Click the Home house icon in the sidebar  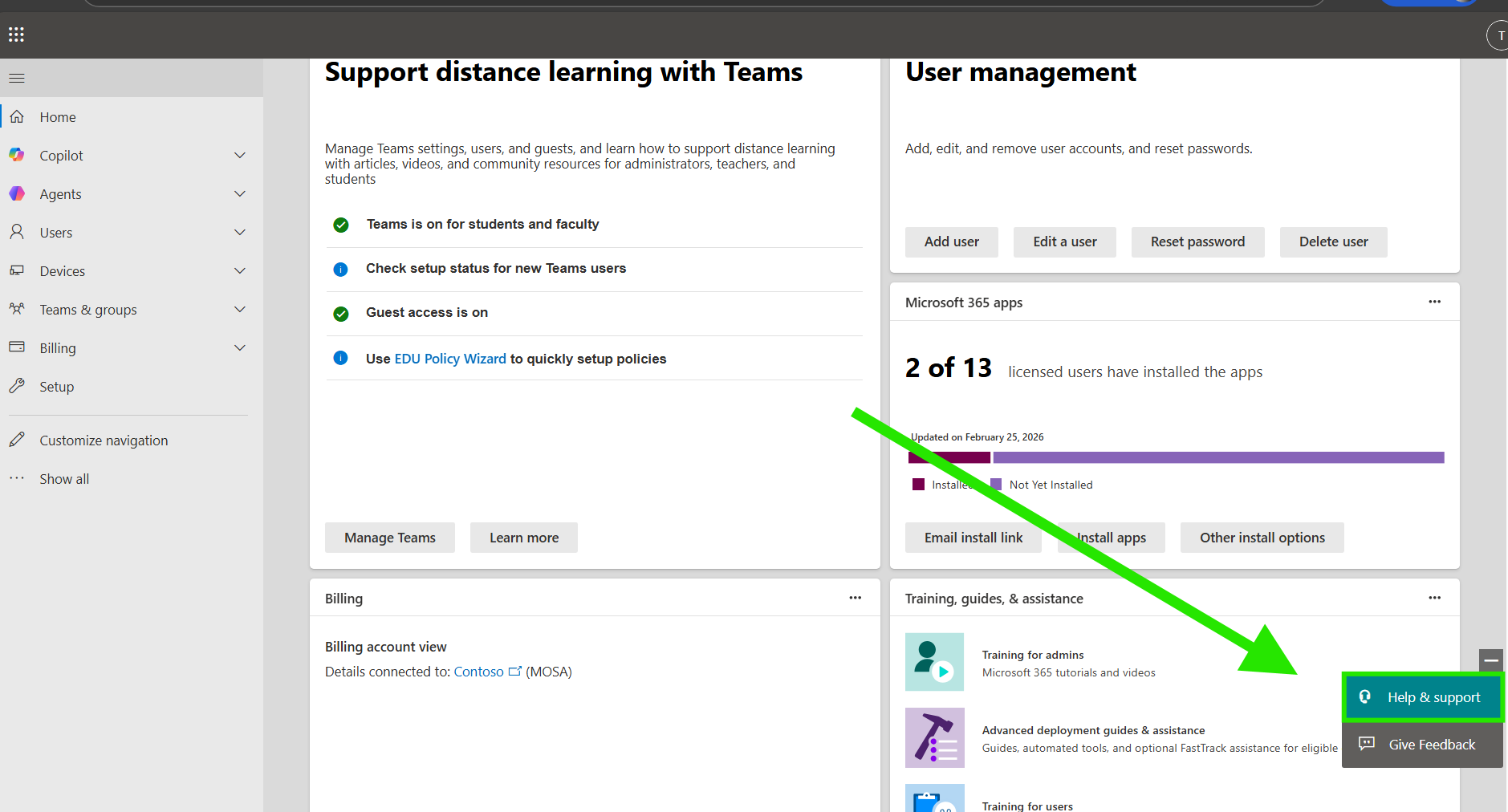tap(17, 116)
